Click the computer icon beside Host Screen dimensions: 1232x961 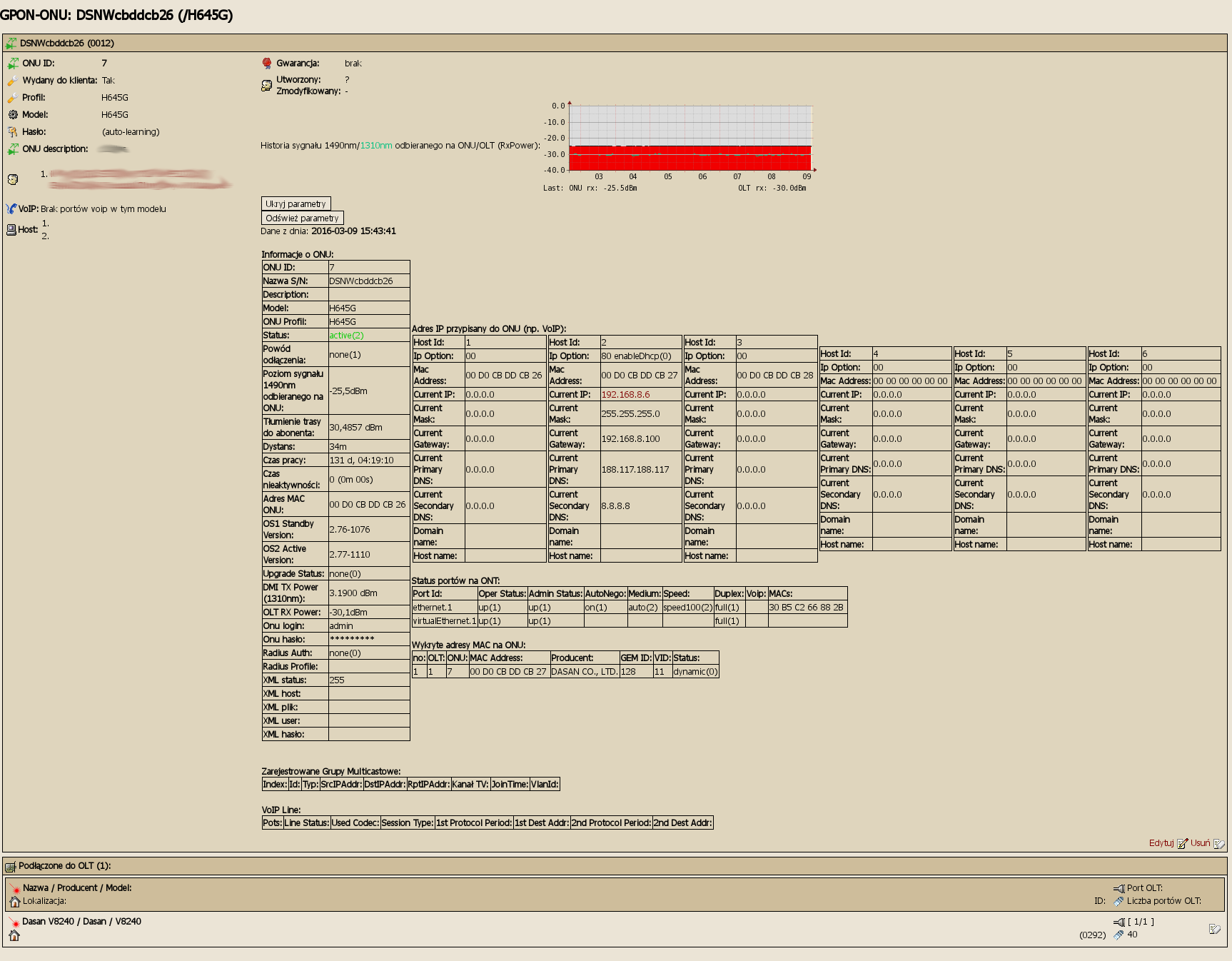(x=11, y=230)
